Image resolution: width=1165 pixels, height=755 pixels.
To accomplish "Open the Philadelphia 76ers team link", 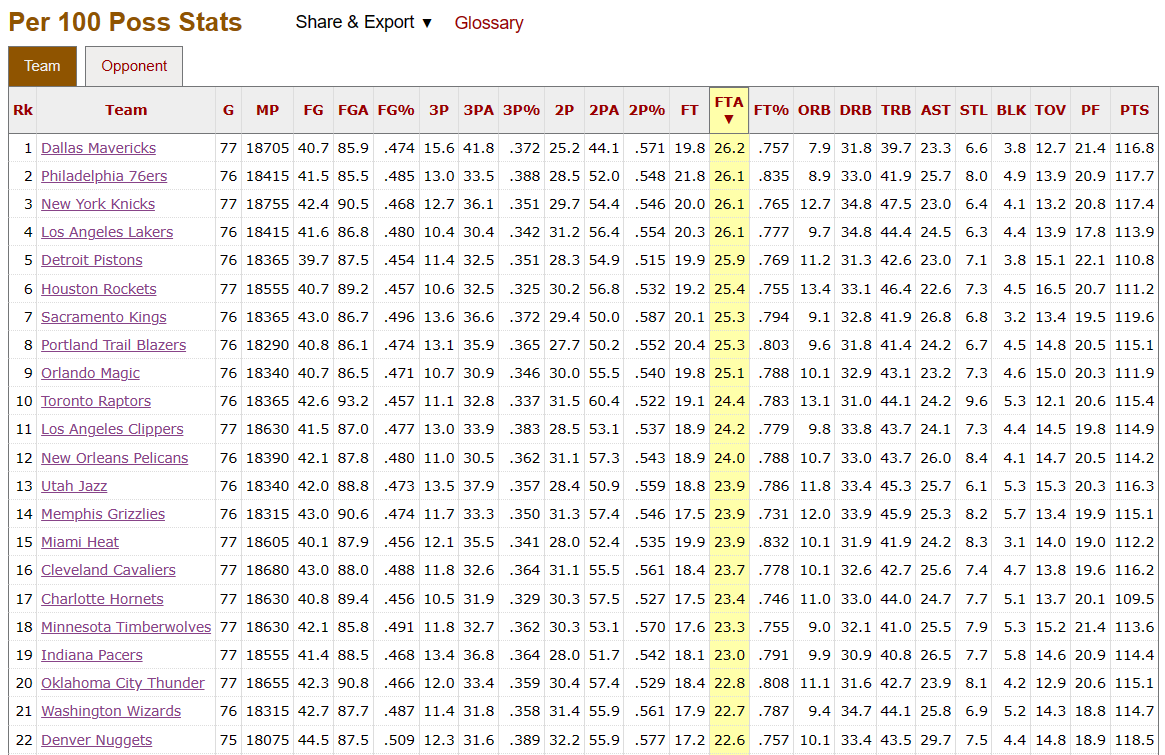I will [x=104, y=176].
